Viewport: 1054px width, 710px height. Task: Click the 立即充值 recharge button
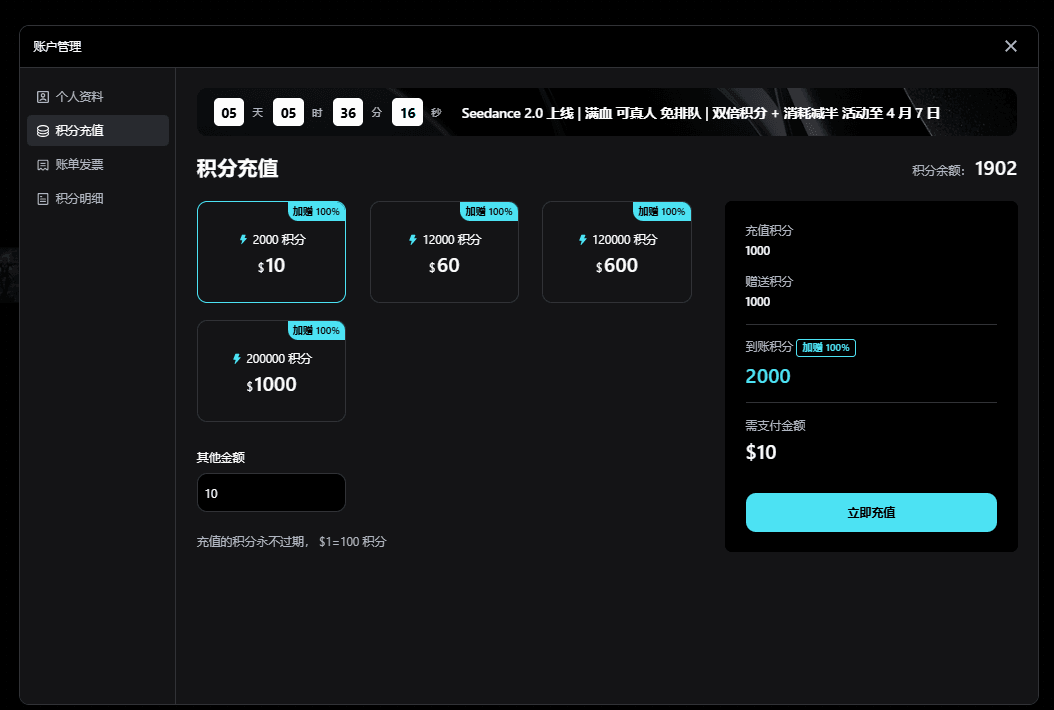click(x=870, y=512)
